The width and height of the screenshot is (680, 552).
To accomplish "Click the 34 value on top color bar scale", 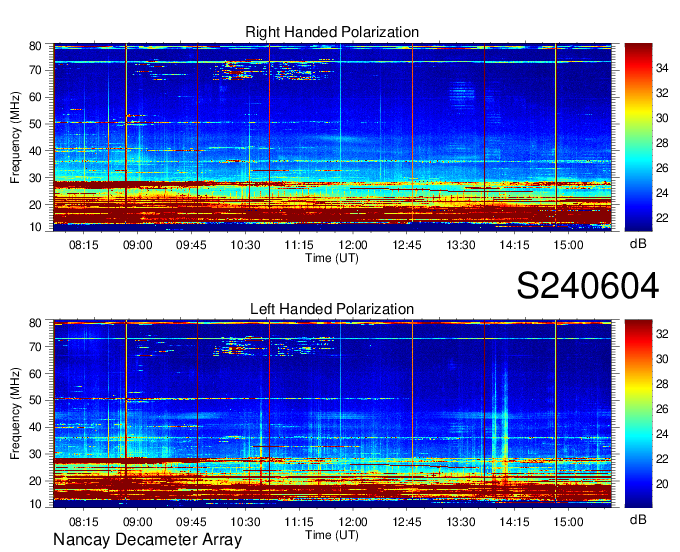I will pos(662,68).
